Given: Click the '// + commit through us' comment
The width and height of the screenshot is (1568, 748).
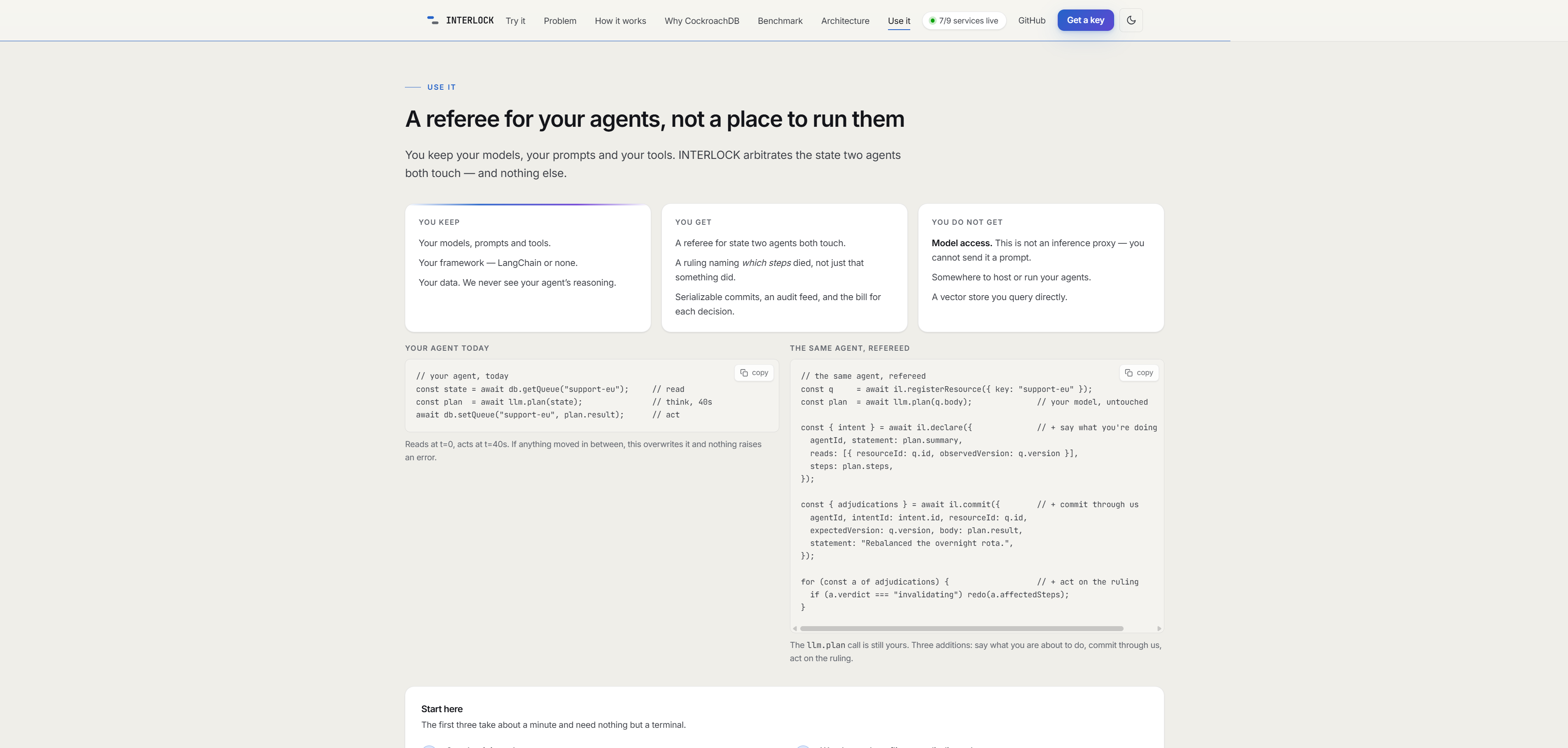Looking at the screenshot, I should (x=1087, y=505).
